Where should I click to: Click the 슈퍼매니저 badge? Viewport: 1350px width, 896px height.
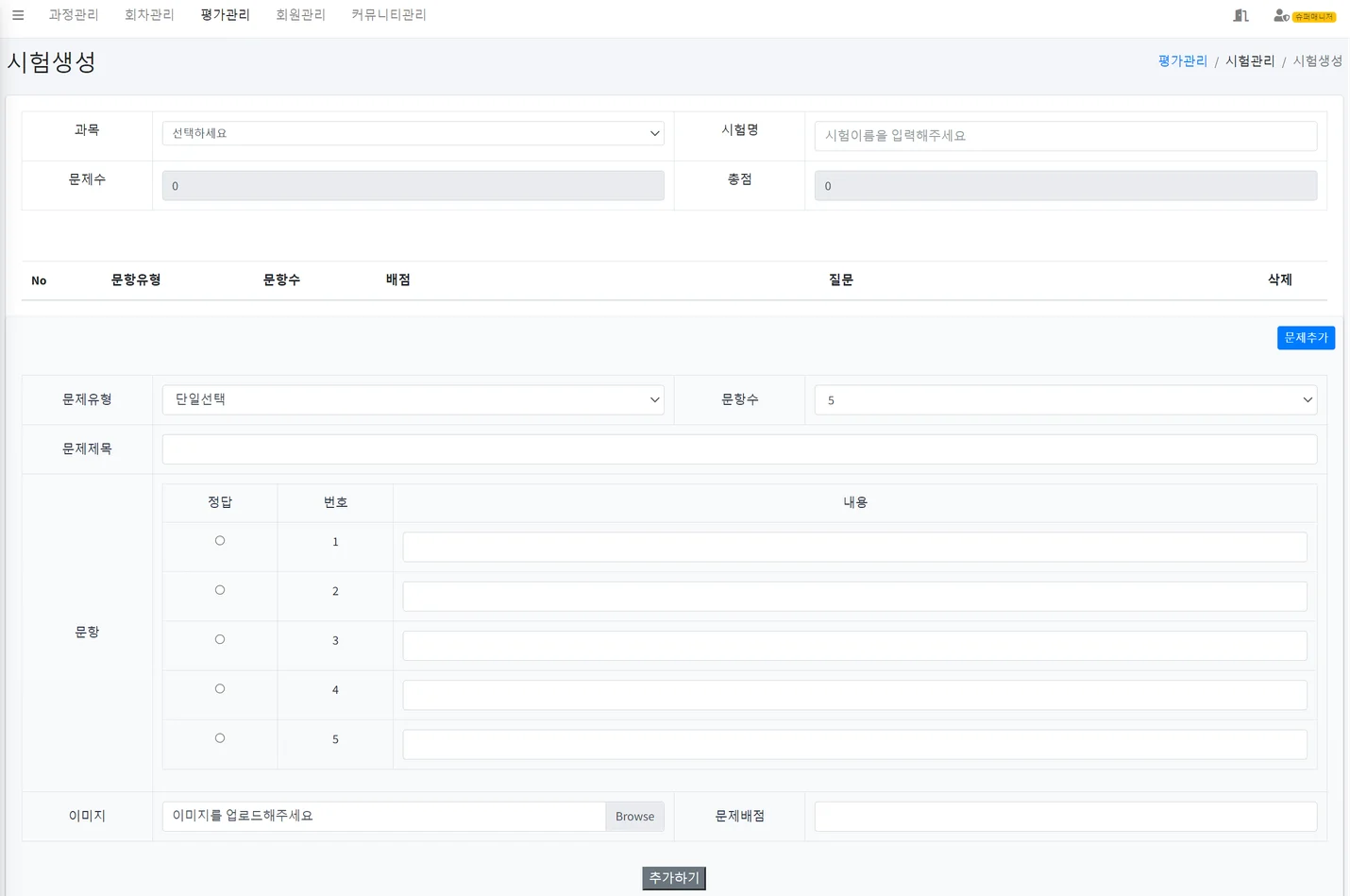click(1314, 16)
